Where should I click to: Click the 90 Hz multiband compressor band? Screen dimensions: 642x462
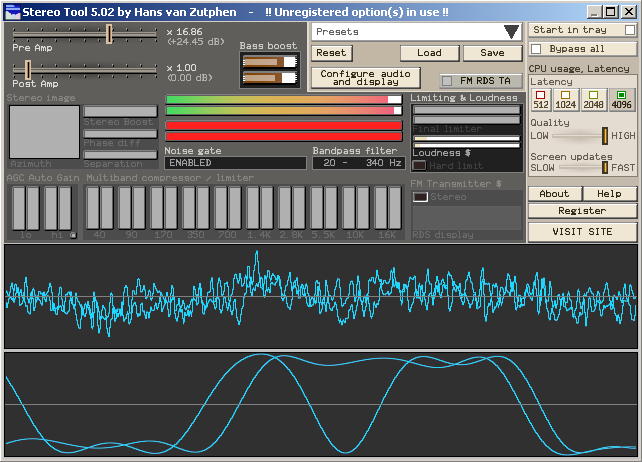[131, 208]
